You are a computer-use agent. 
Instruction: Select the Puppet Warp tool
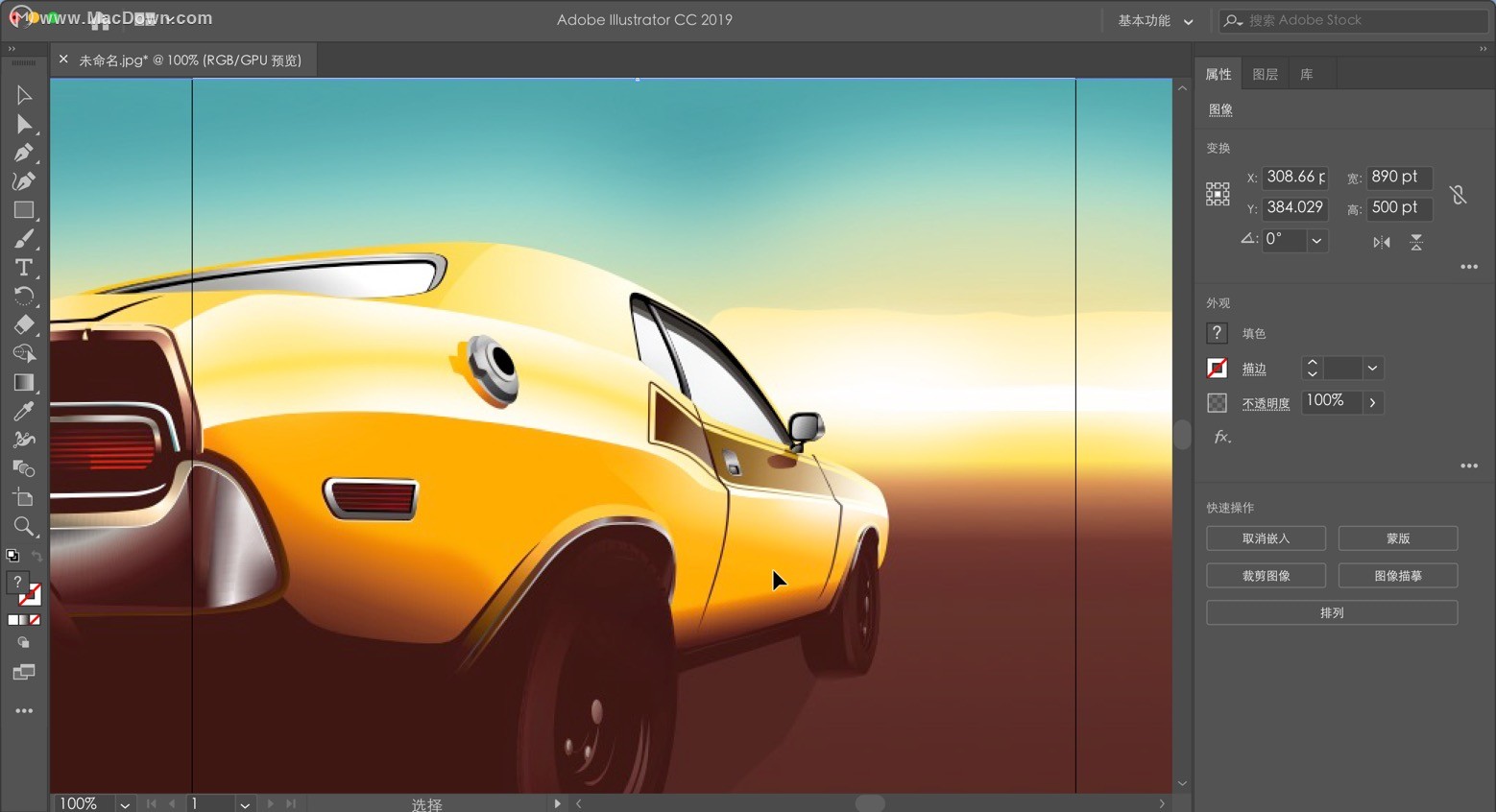click(x=24, y=440)
